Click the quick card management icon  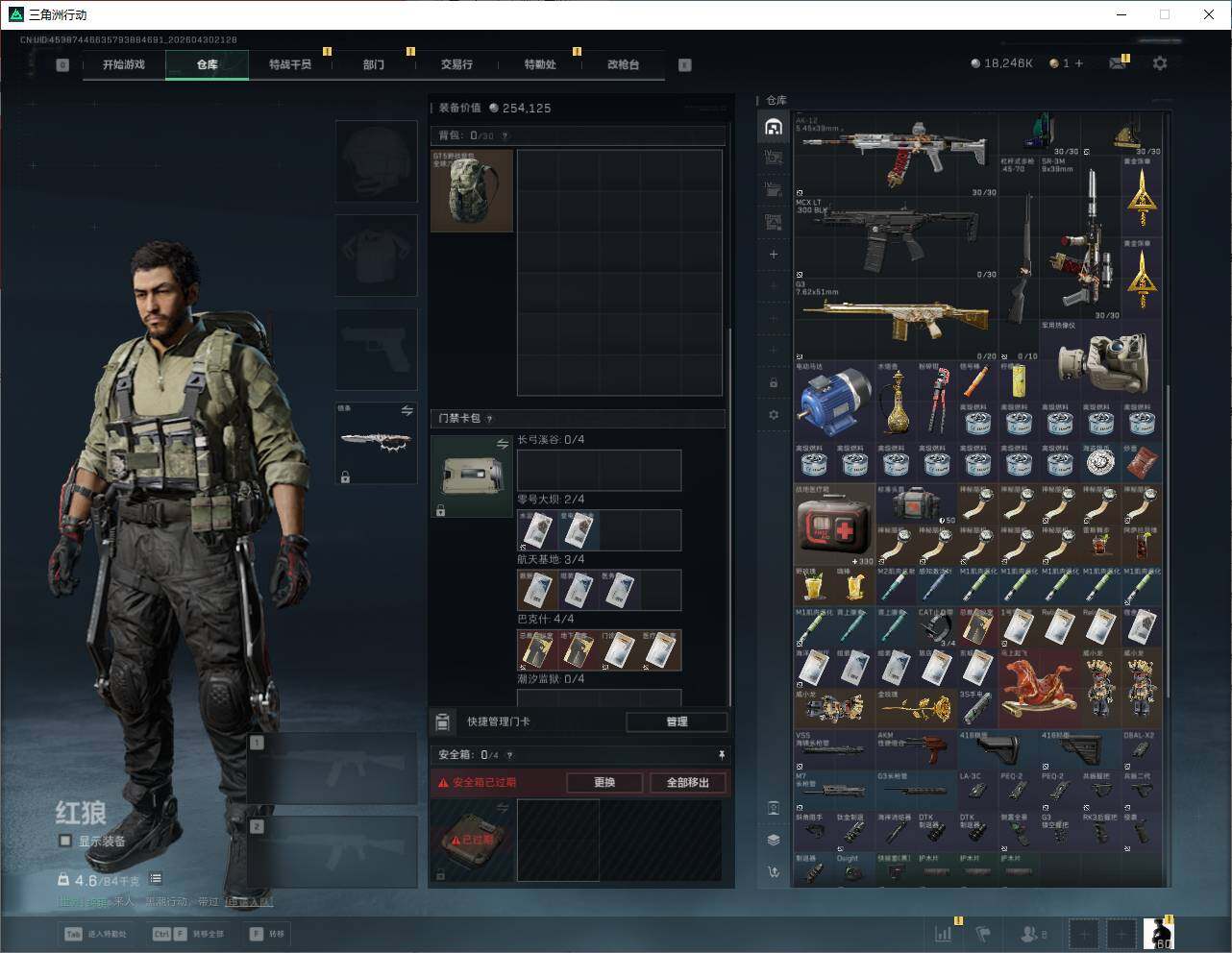click(443, 721)
